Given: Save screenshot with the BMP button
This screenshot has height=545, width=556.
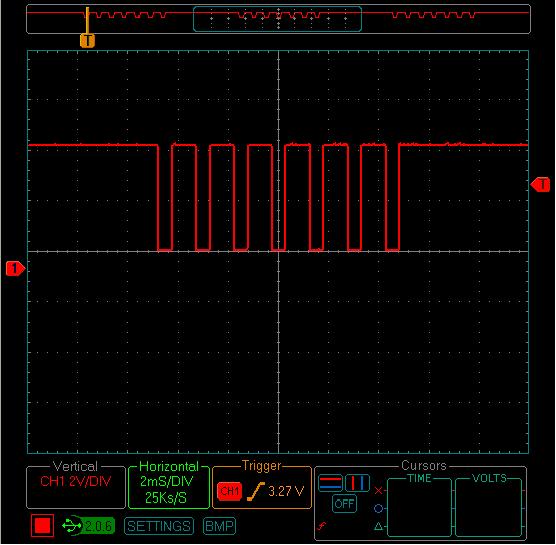Looking at the screenshot, I should [219, 526].
